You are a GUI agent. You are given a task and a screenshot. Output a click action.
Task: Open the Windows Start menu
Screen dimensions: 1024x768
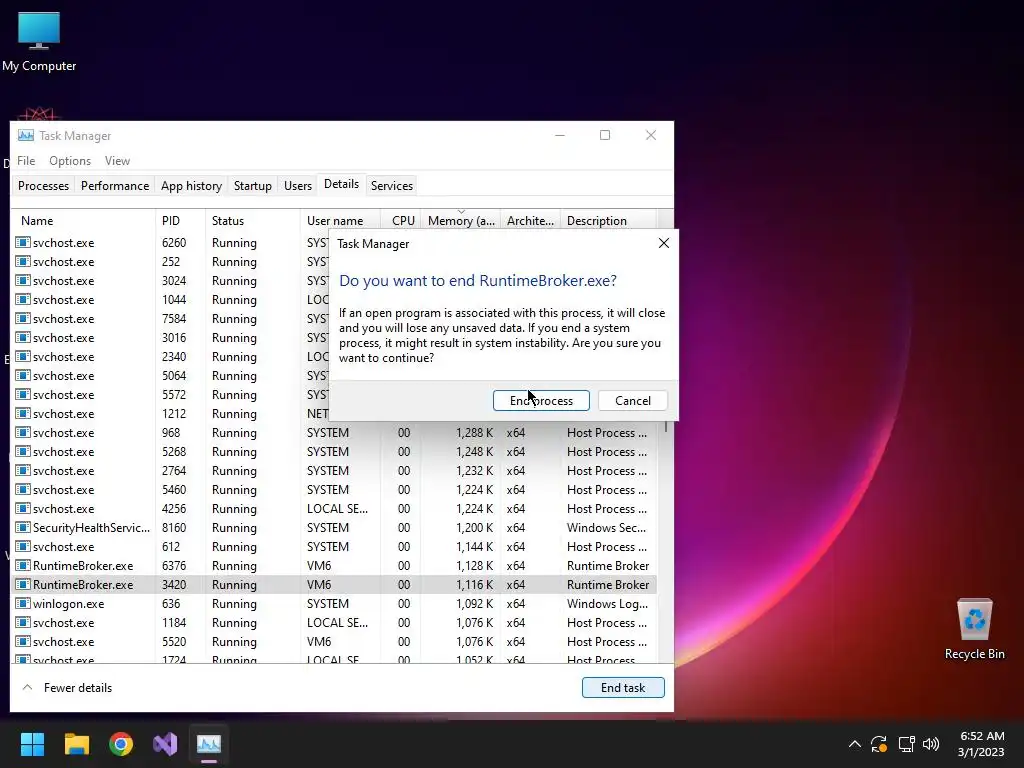[x=32, y=744]
